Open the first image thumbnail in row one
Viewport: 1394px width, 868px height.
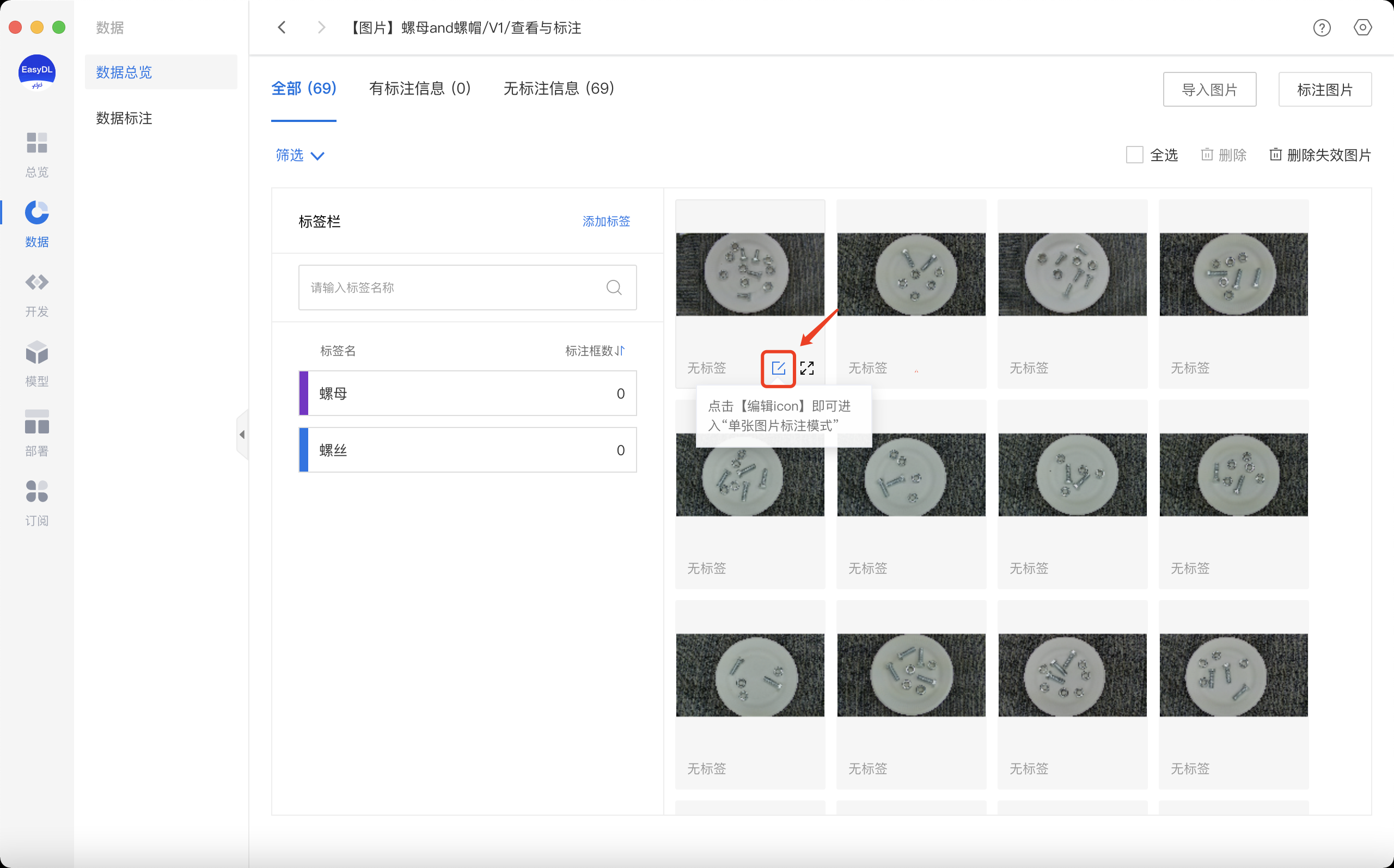[750, 274]
